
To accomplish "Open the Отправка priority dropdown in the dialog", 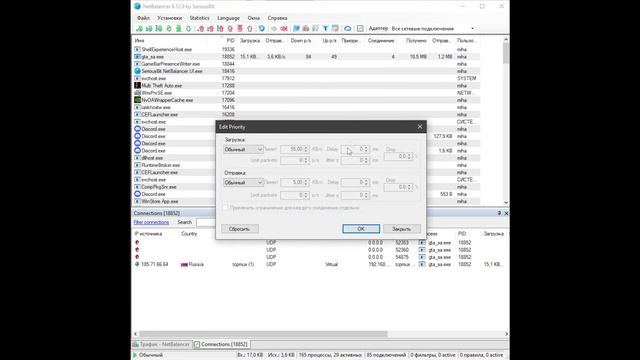I will coord(243,182).
